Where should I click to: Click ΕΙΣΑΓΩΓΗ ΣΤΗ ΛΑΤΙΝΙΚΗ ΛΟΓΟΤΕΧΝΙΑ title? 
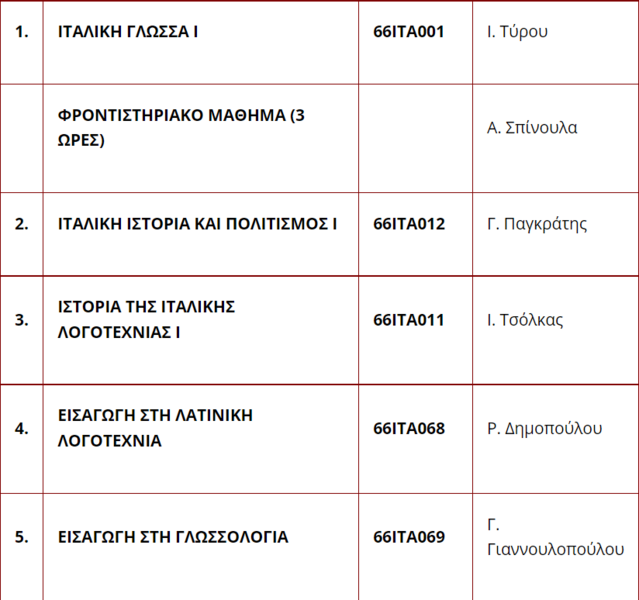point(155,428)
